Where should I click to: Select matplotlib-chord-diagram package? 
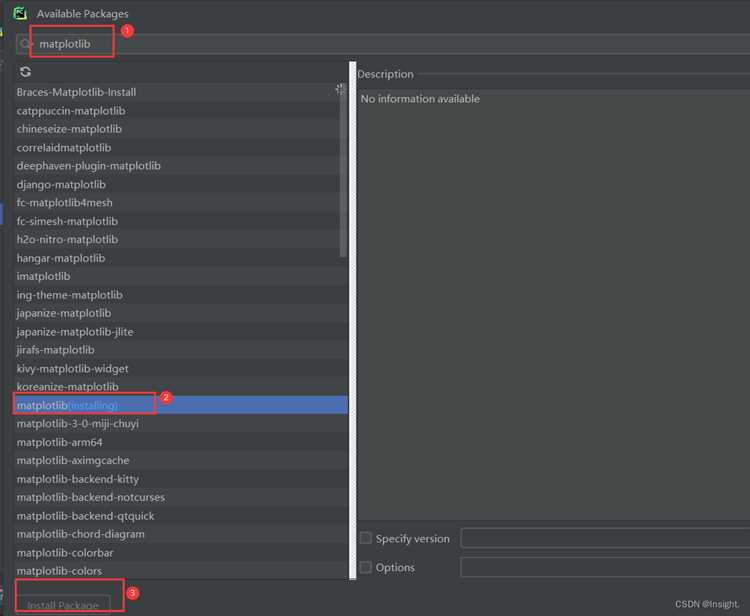click(x=181, y=534)
